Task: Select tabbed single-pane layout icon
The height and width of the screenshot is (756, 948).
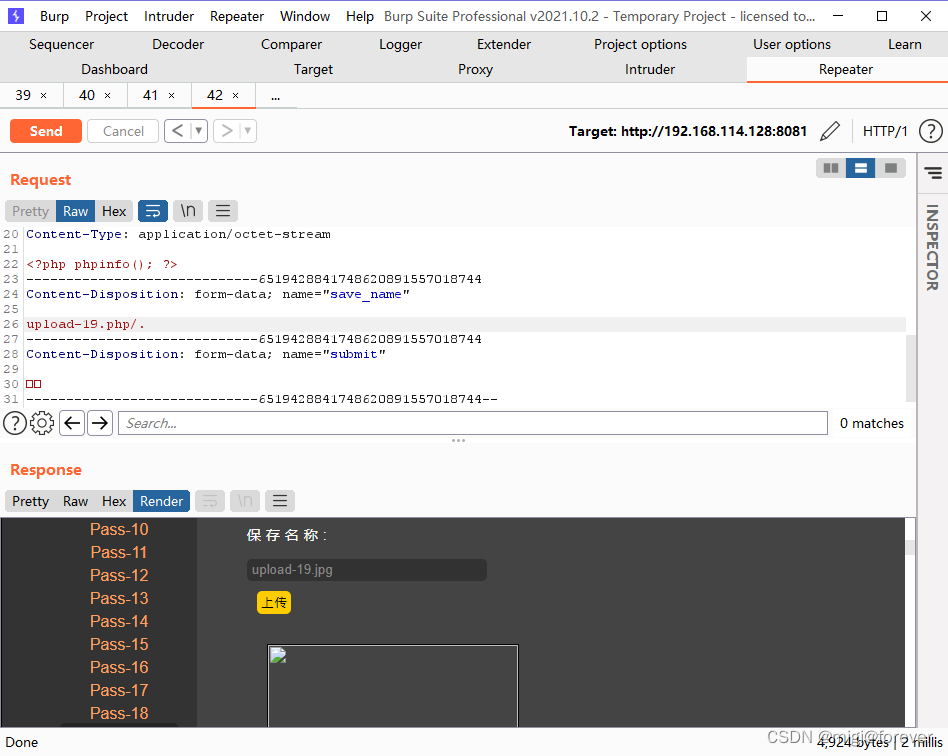Action: click(891, 168)
